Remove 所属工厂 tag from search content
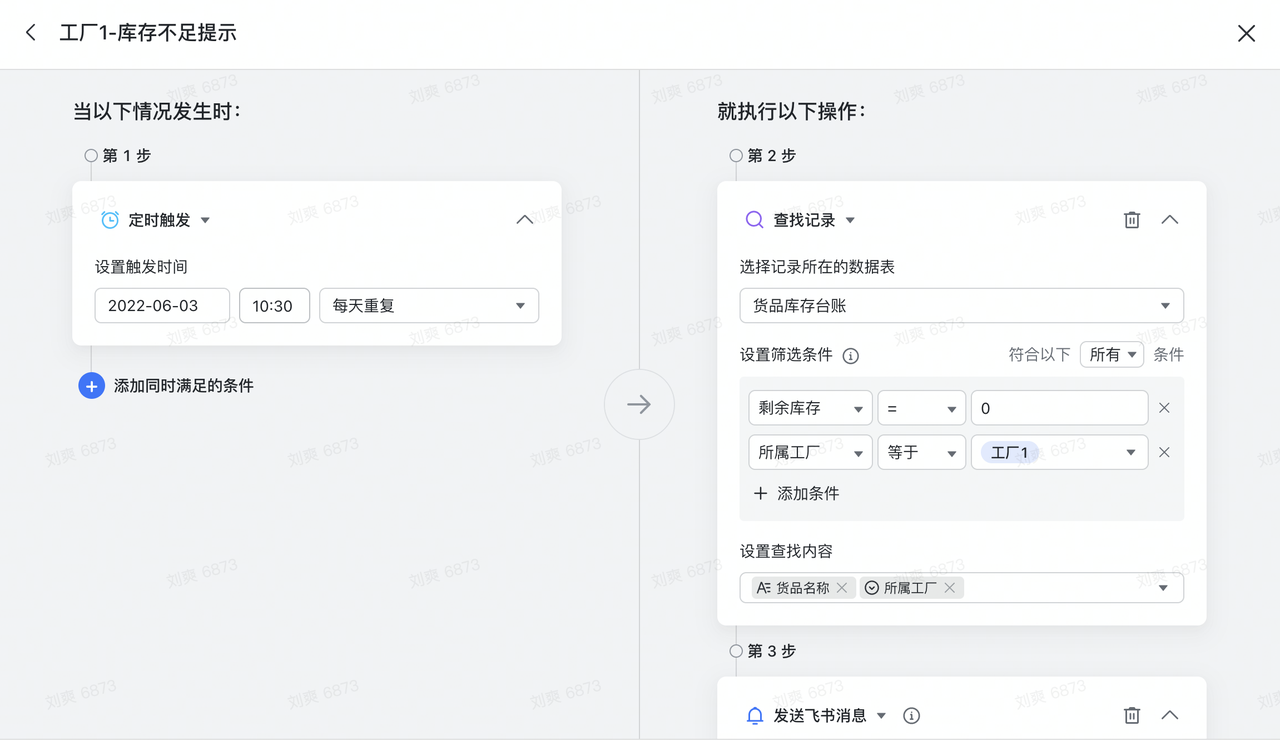Image resolution: width=1280 pixels, height=741 pixels. [950, 588]
